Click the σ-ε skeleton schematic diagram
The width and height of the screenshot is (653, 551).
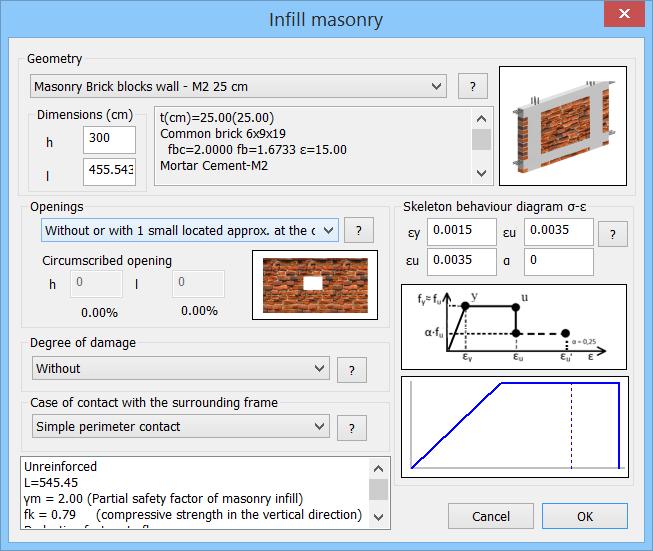513,327
